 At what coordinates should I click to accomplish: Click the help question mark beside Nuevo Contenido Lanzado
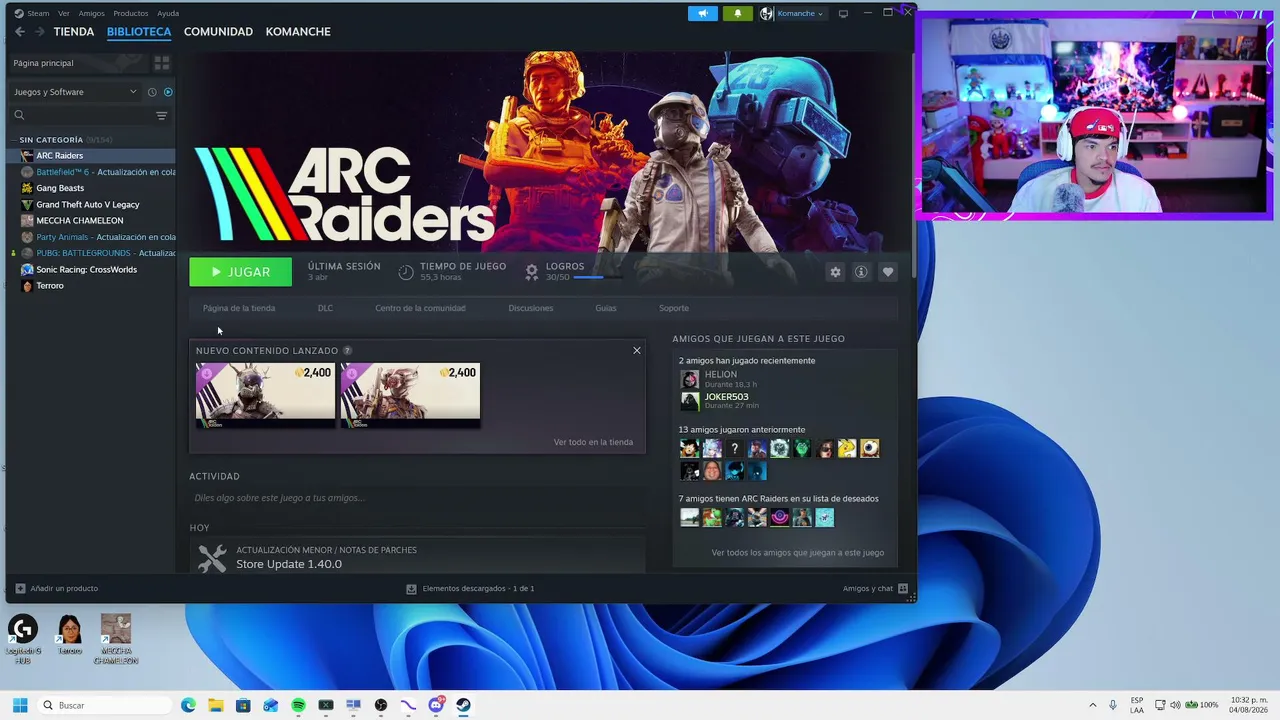coord(347,351)
